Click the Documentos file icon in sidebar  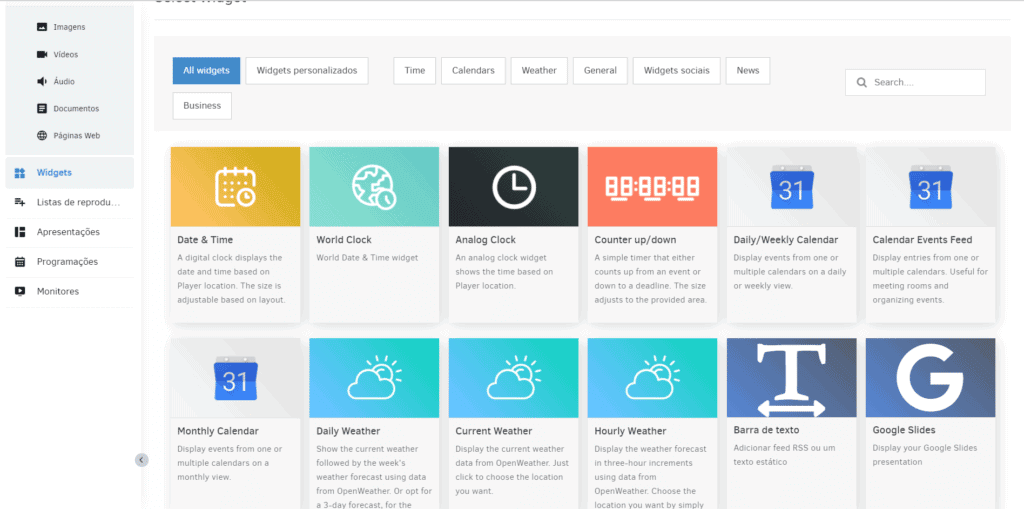click(42, 108)
